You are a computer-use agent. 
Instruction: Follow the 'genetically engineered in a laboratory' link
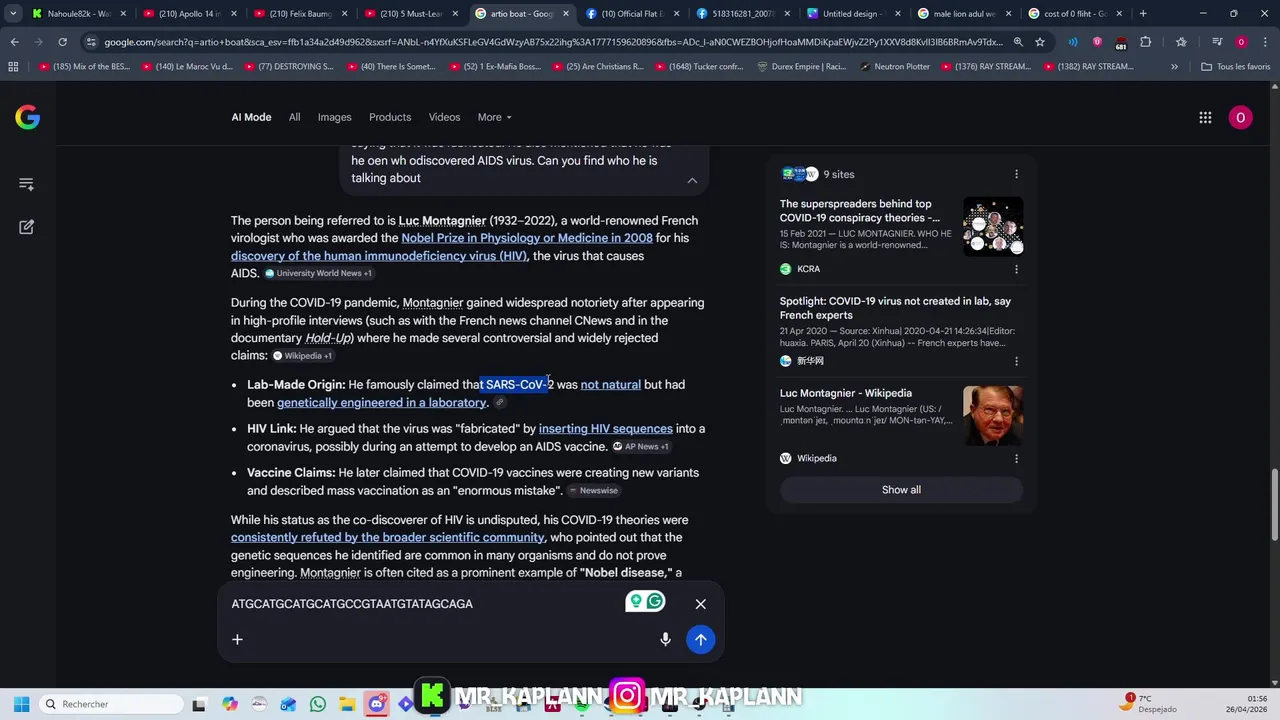click(381, 403)
